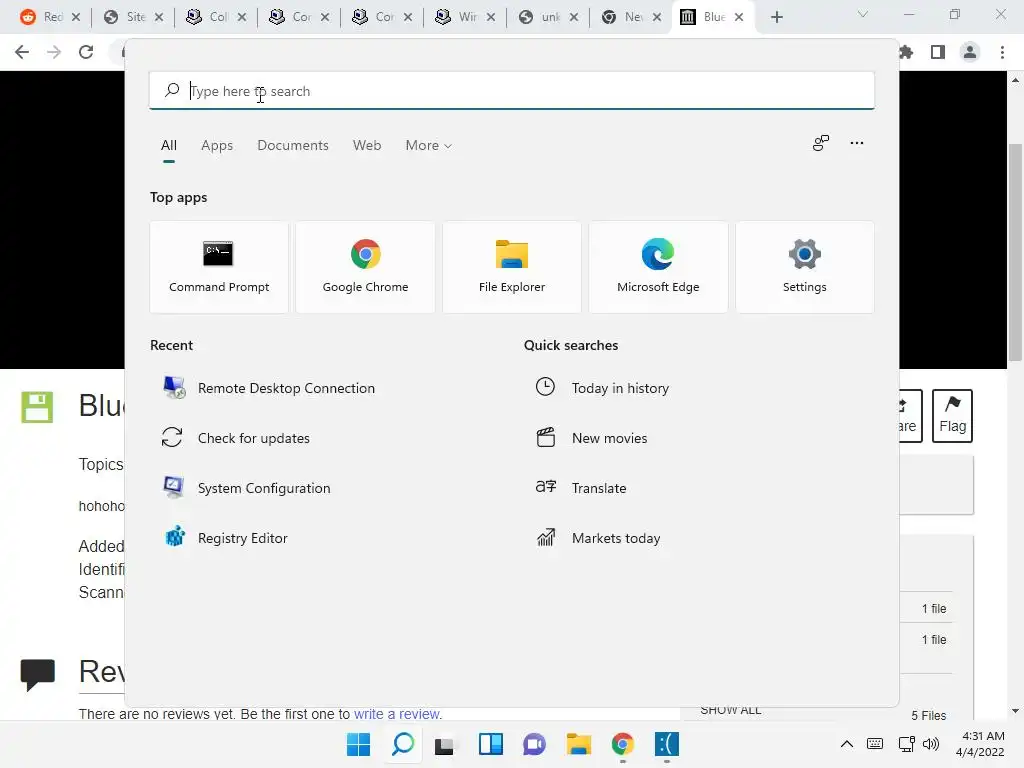Open touch keyboard from system tray
The image size is (1024, 768).
click(875, 744)
